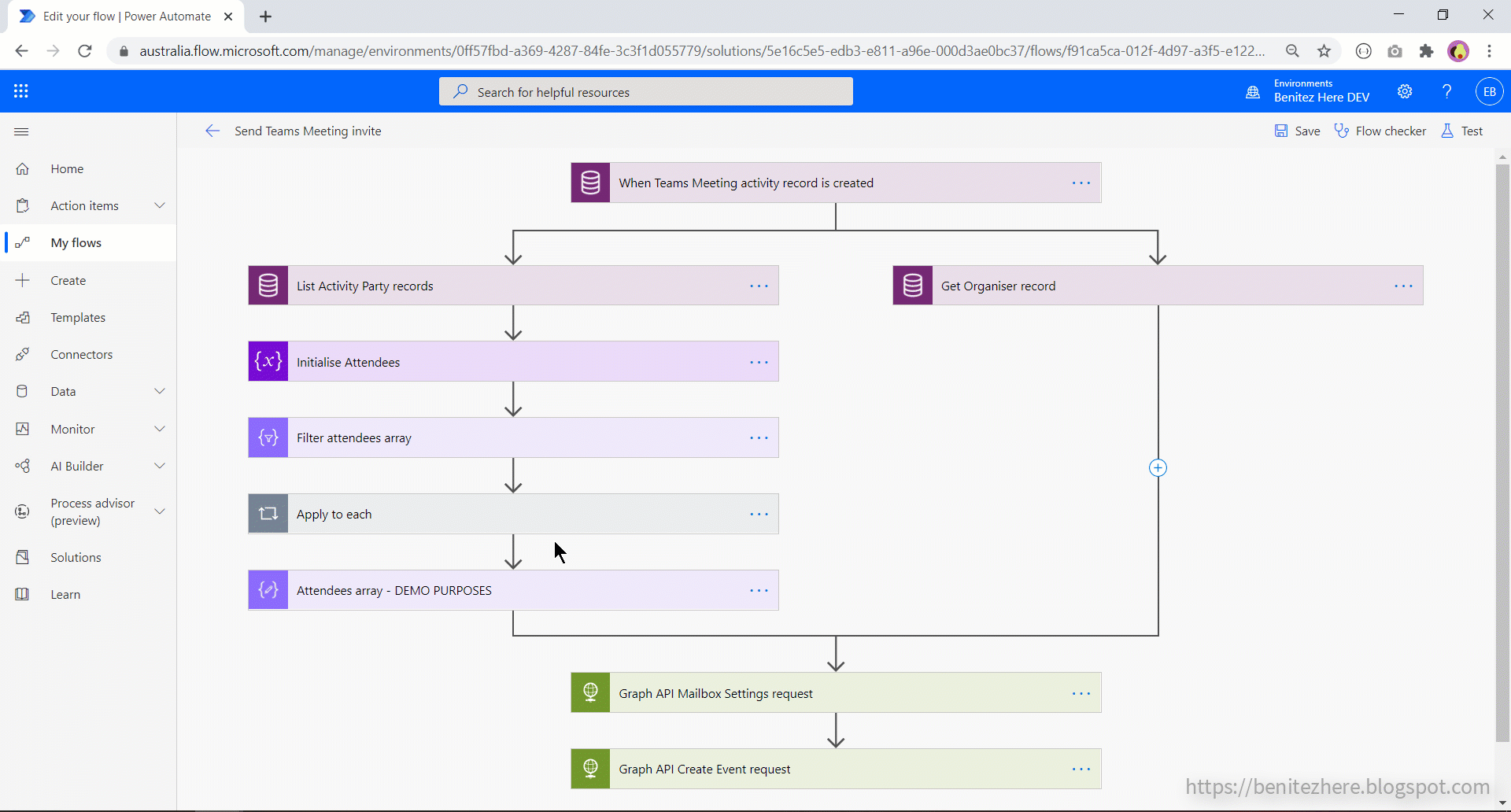1511x812 pixels.
Task: Insert a step using the plus connector
Action: coord(1158,468)
